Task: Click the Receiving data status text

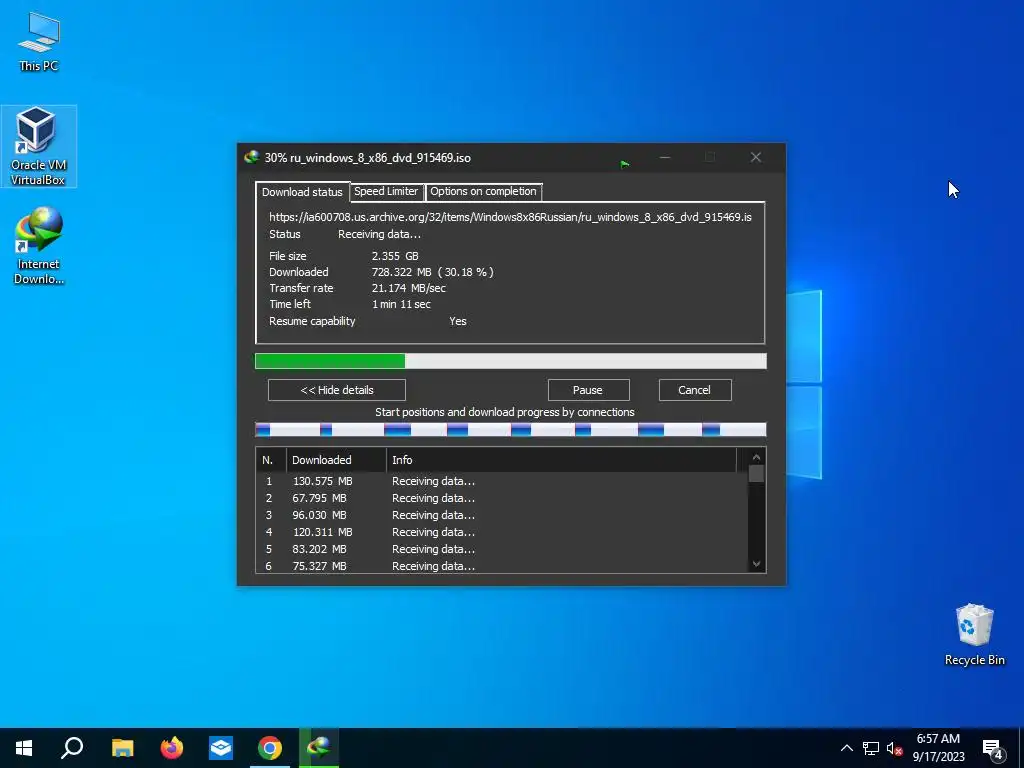Action: click(379, 234)
